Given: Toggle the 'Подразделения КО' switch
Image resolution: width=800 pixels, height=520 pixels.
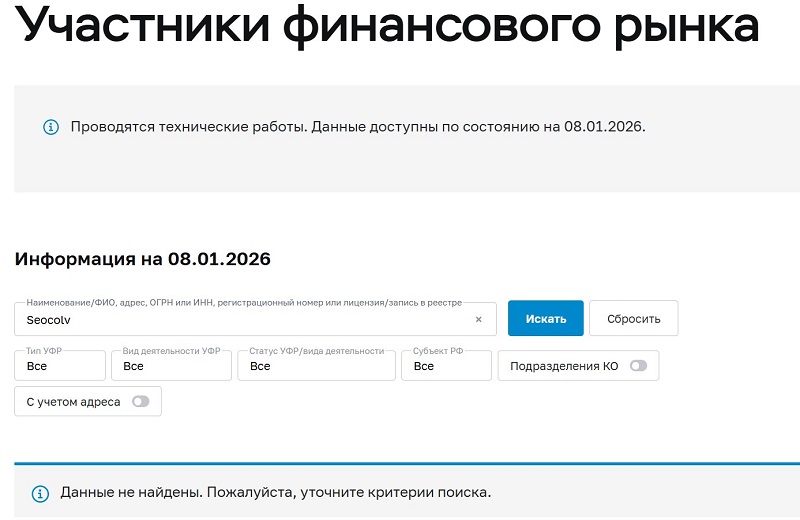Looking at the screenshot, I should pyautogui.click(x=638, y=366).
